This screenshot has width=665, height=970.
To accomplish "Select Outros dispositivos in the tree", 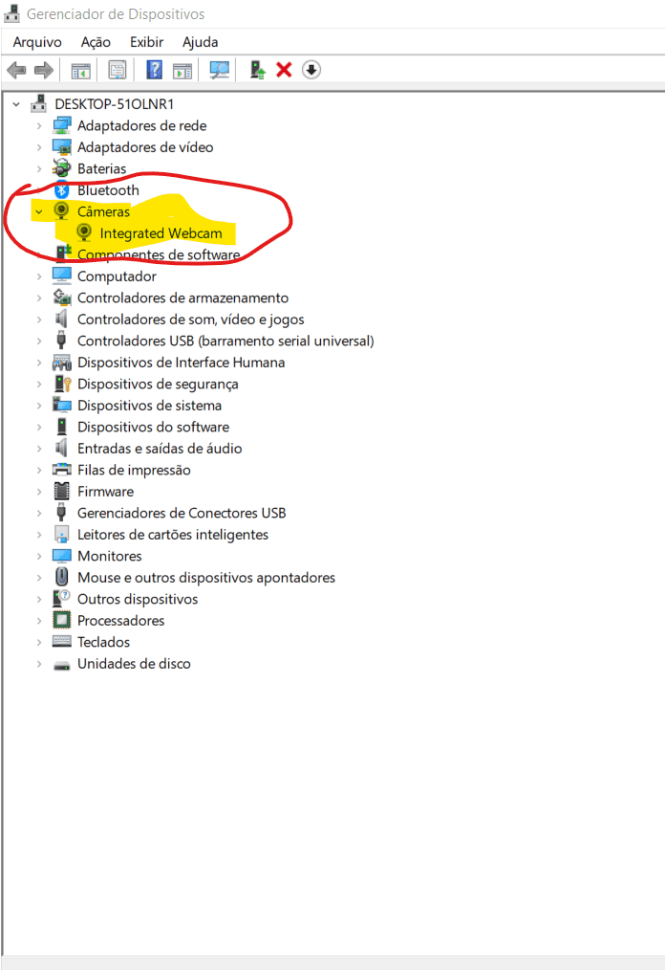I will point(137,599).
